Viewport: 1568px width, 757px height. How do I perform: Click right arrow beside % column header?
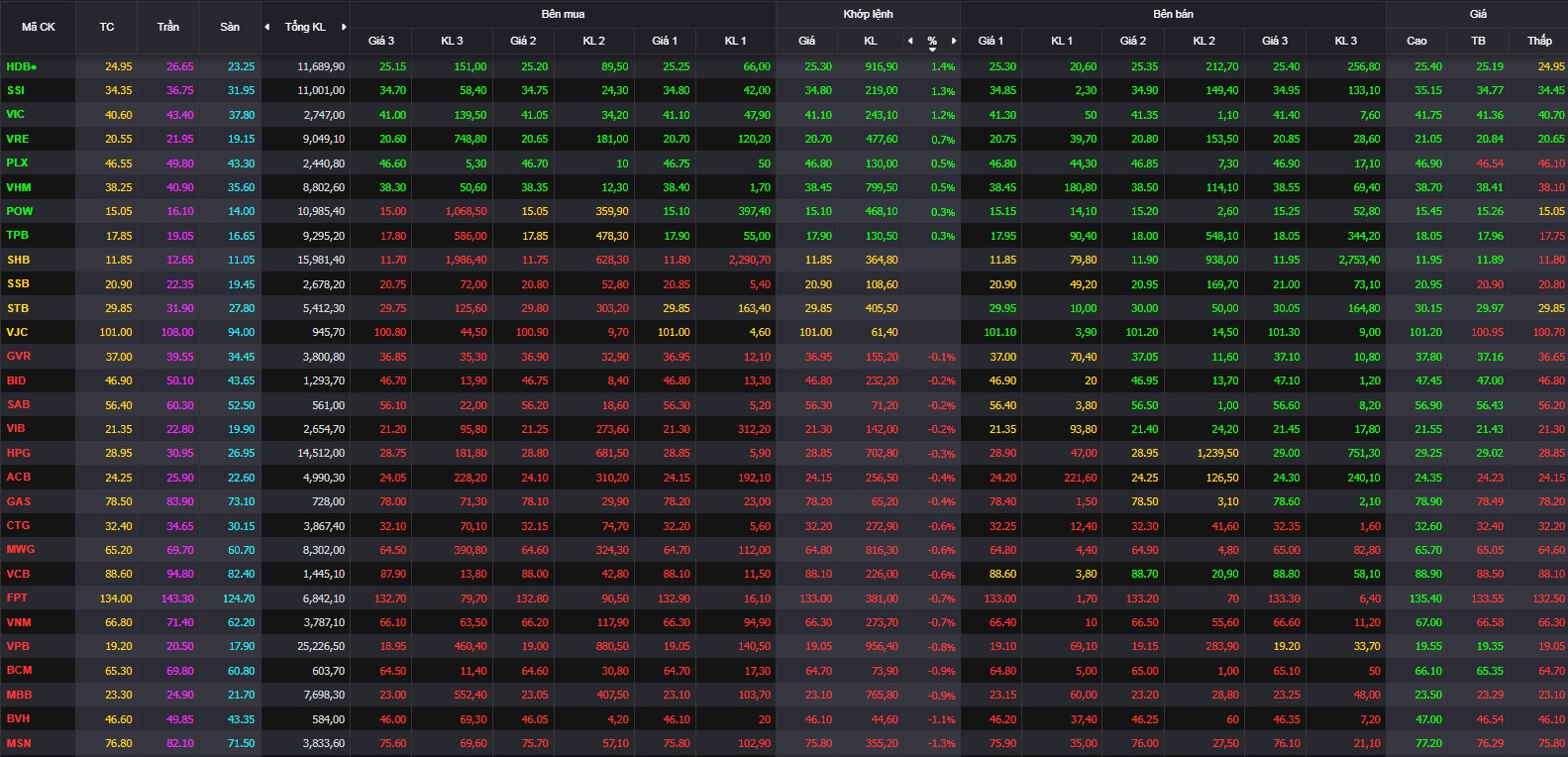click(x=953, y=41)
